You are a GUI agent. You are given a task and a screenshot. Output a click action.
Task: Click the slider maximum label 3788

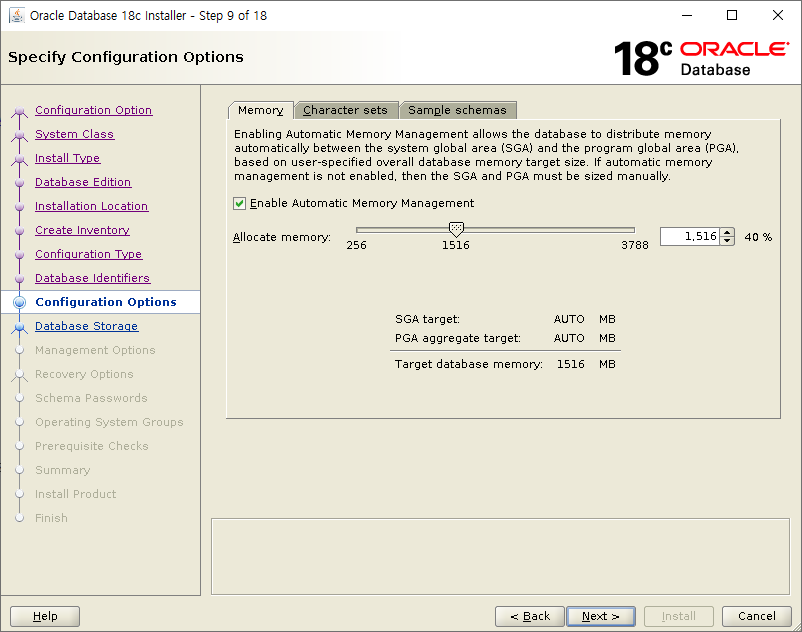pos(635,245)
